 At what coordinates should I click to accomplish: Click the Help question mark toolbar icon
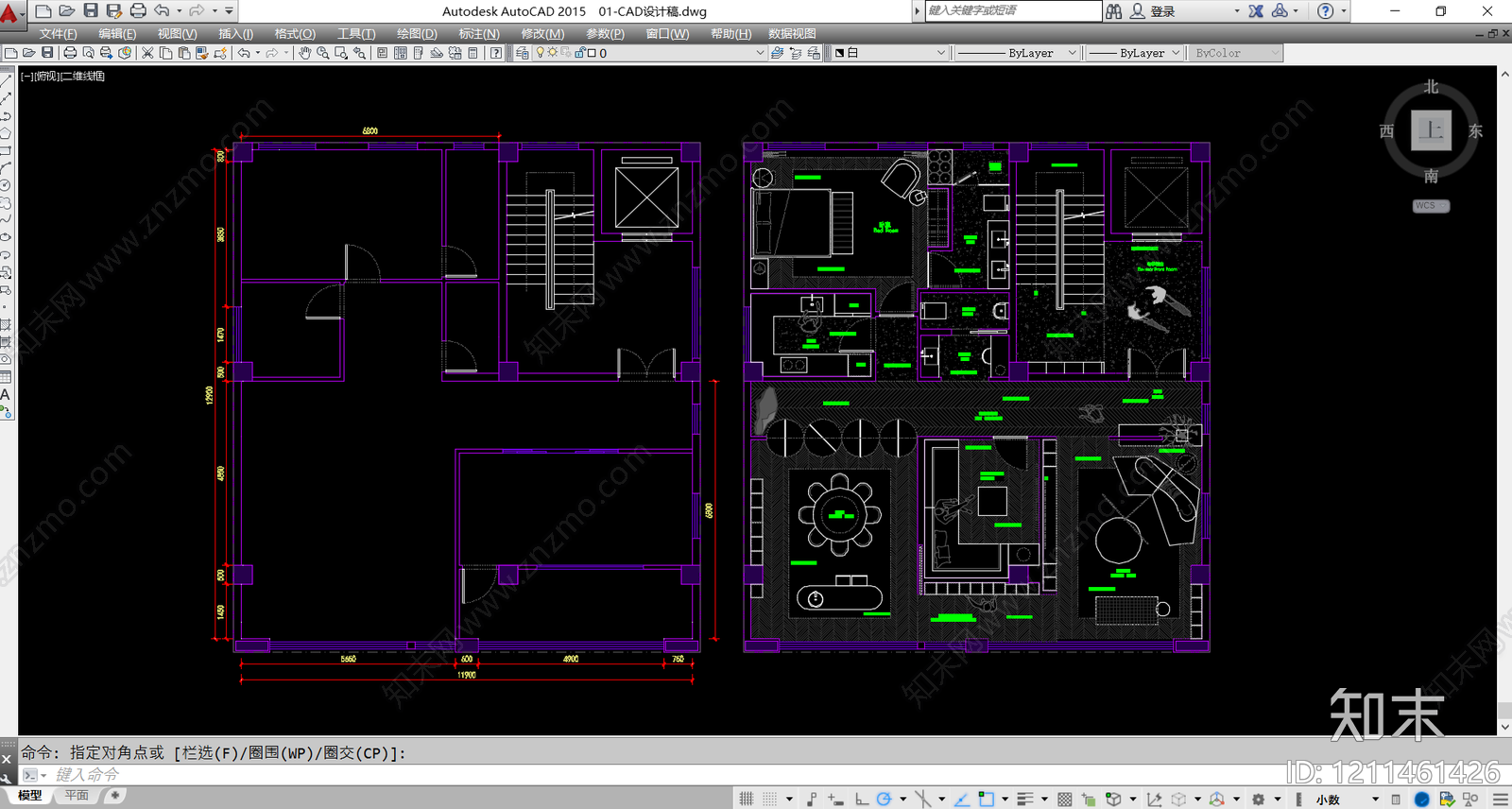[x=496, y=53]
